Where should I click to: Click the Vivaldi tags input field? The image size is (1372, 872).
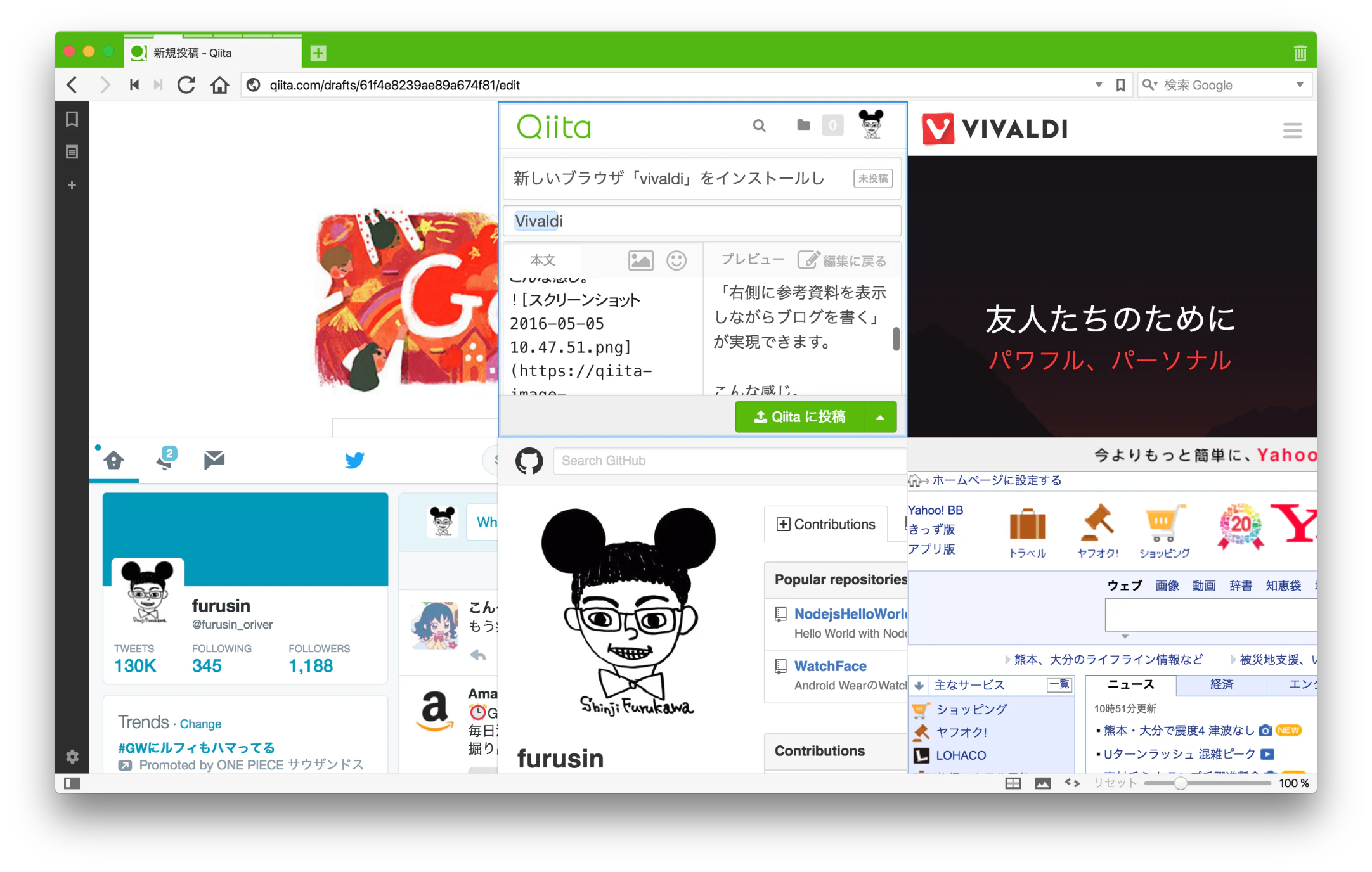(x=702, y=221)
